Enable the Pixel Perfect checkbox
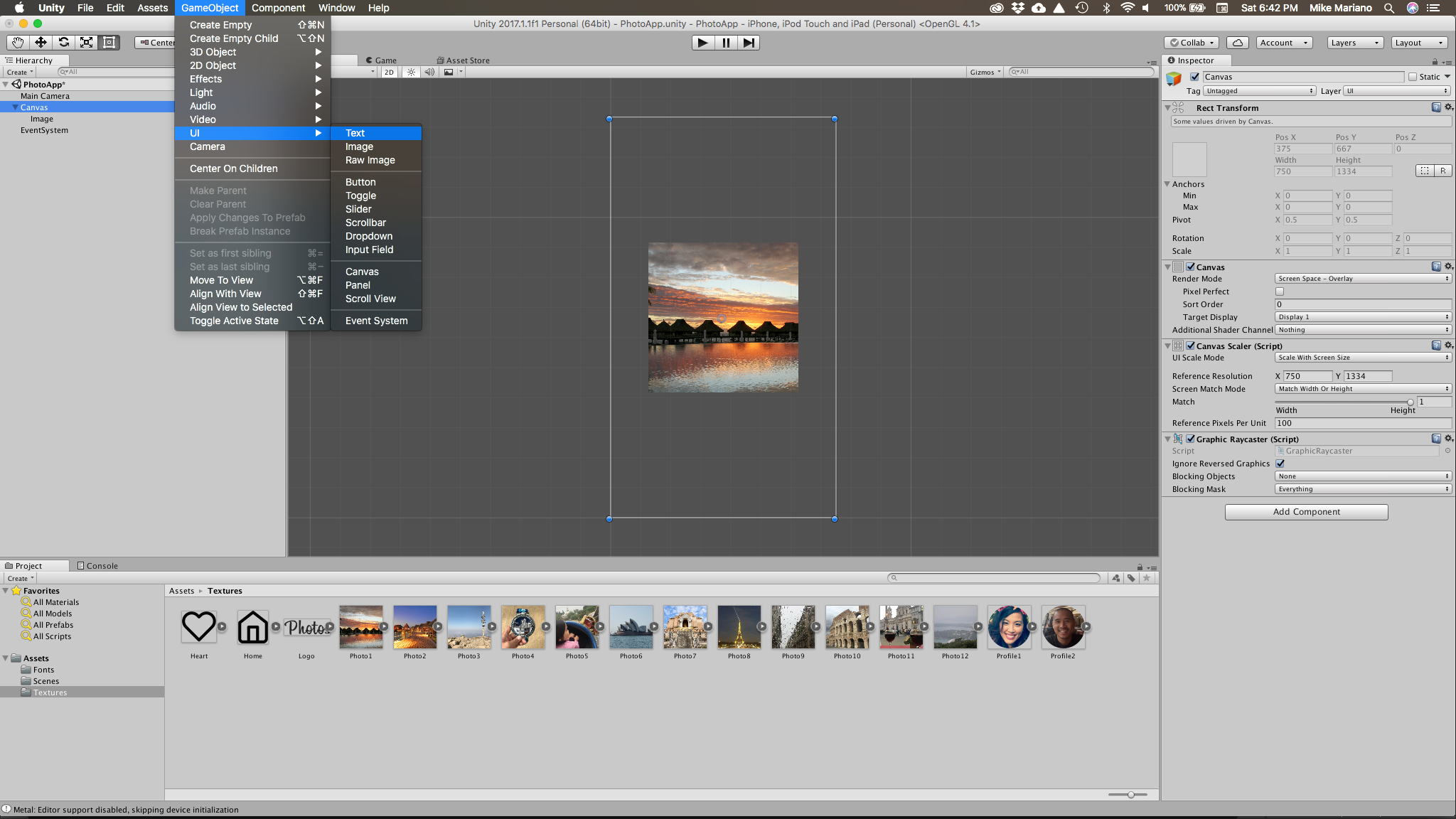 (x=1279, y=291)
